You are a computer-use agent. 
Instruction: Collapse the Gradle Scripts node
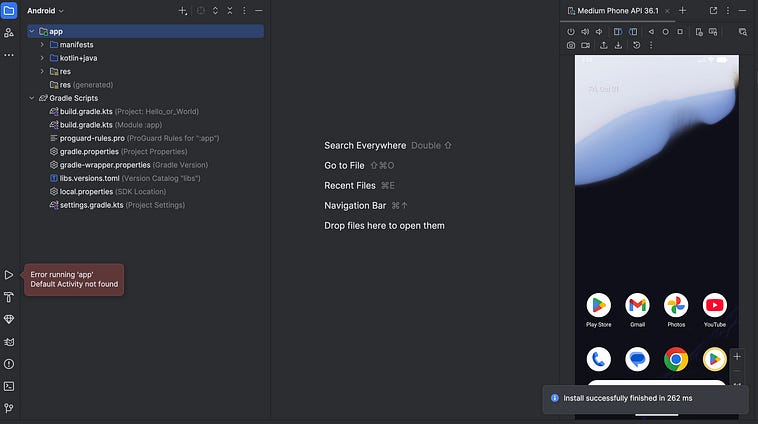pyautogui.click(x=32, y=98)
